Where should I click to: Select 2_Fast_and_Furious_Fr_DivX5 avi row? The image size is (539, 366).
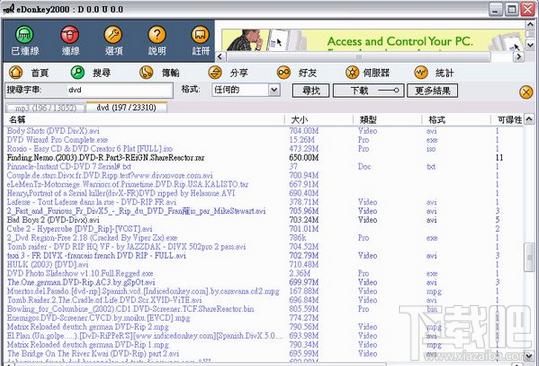click(x=265, y=211)
